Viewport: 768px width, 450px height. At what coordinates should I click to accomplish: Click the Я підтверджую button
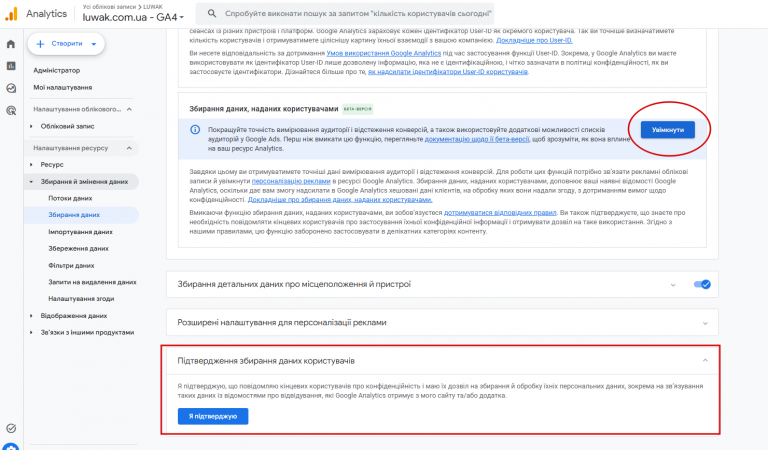pos(213,416)
